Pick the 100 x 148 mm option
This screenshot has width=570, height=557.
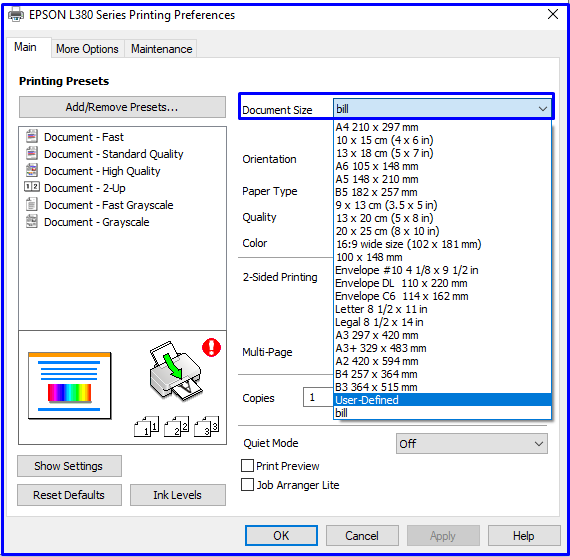pyautogui.click(x=442, y=257)
